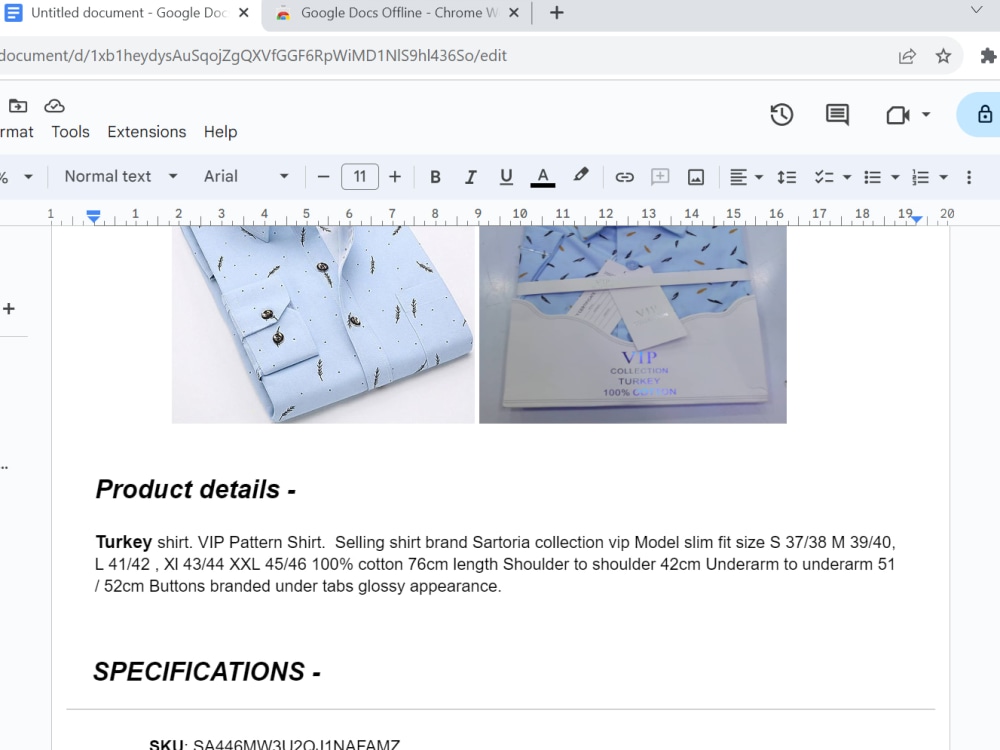Close the Untitled document tab
The image size is (1000, 750).
coord(244,13)
